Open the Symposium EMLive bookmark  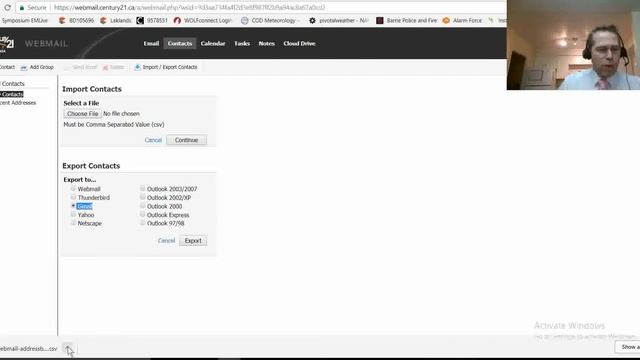click(x=24, y=20)
